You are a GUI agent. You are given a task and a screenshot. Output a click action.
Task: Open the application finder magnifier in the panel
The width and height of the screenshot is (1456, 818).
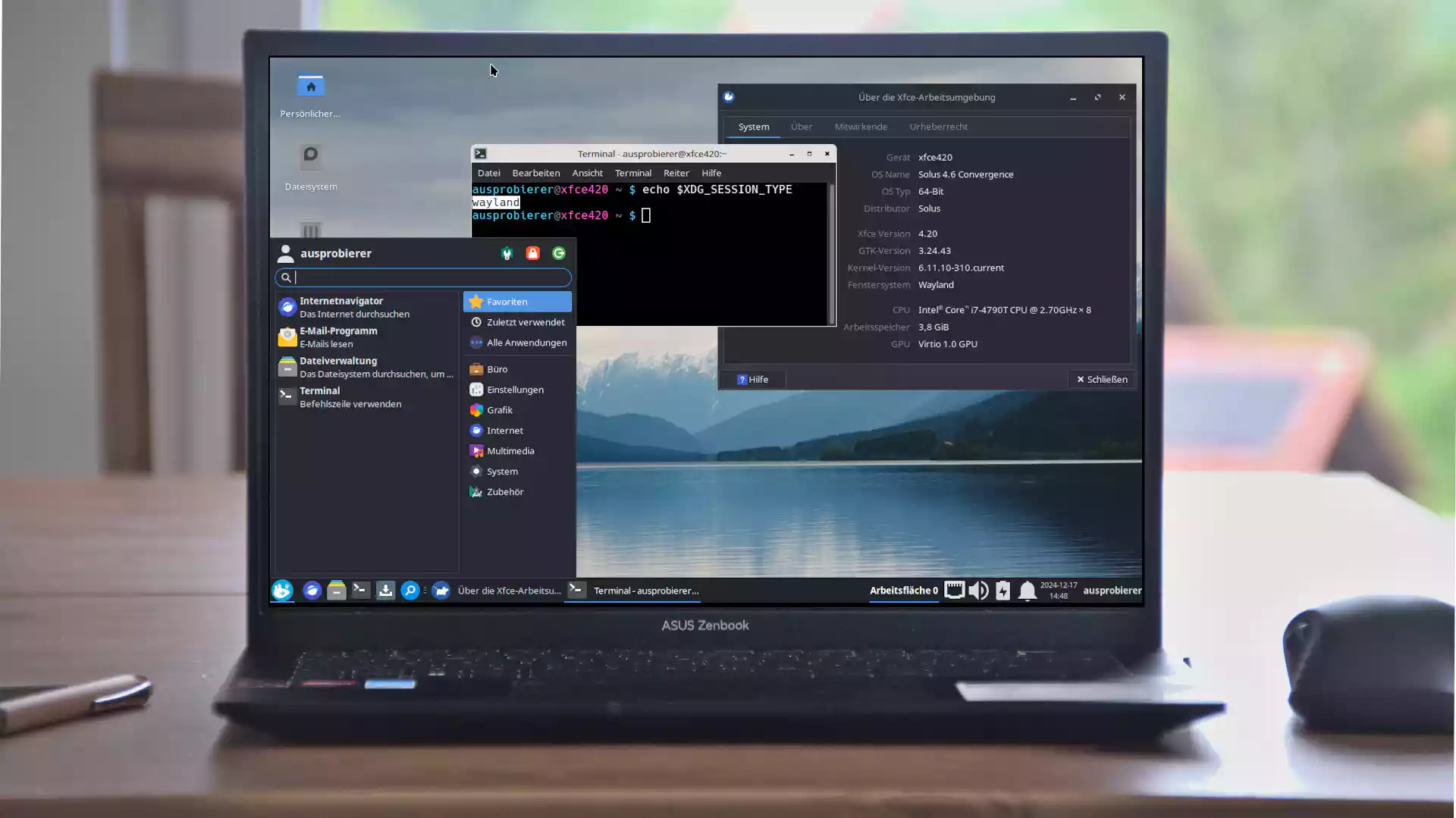pyautogui.click(x=410, y=591)
